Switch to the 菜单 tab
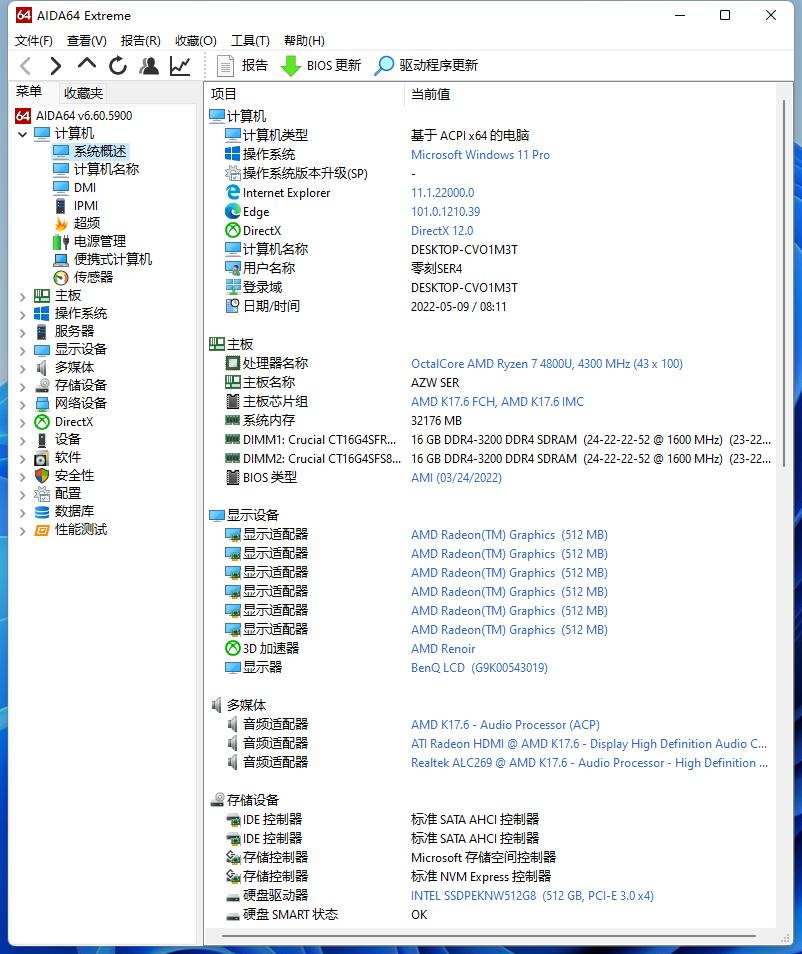802x954 pixels. [x=29, y=92]
